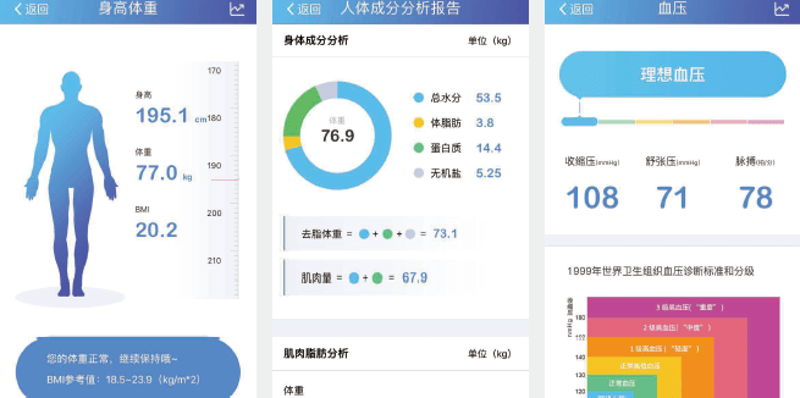Click the 1999年世界卫生组织血压诊断标准和分级 title
The image size is (800, 398).
click(x=661, y=271)
